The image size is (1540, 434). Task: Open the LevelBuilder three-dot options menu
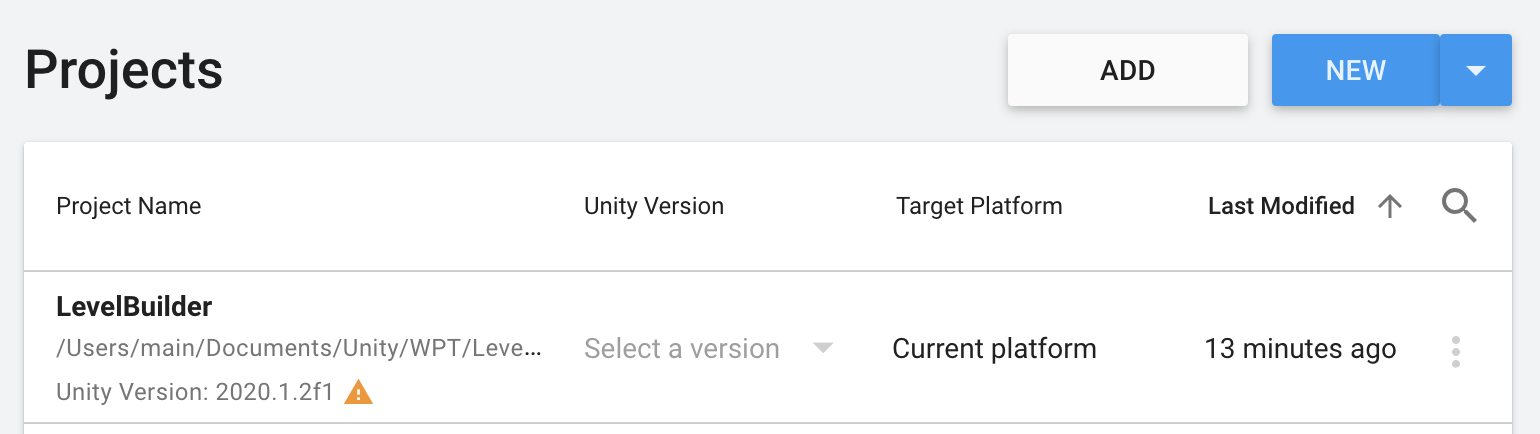1456,351
